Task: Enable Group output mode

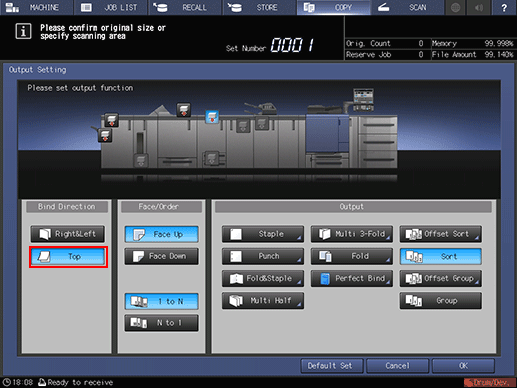Action: [441, 301]
